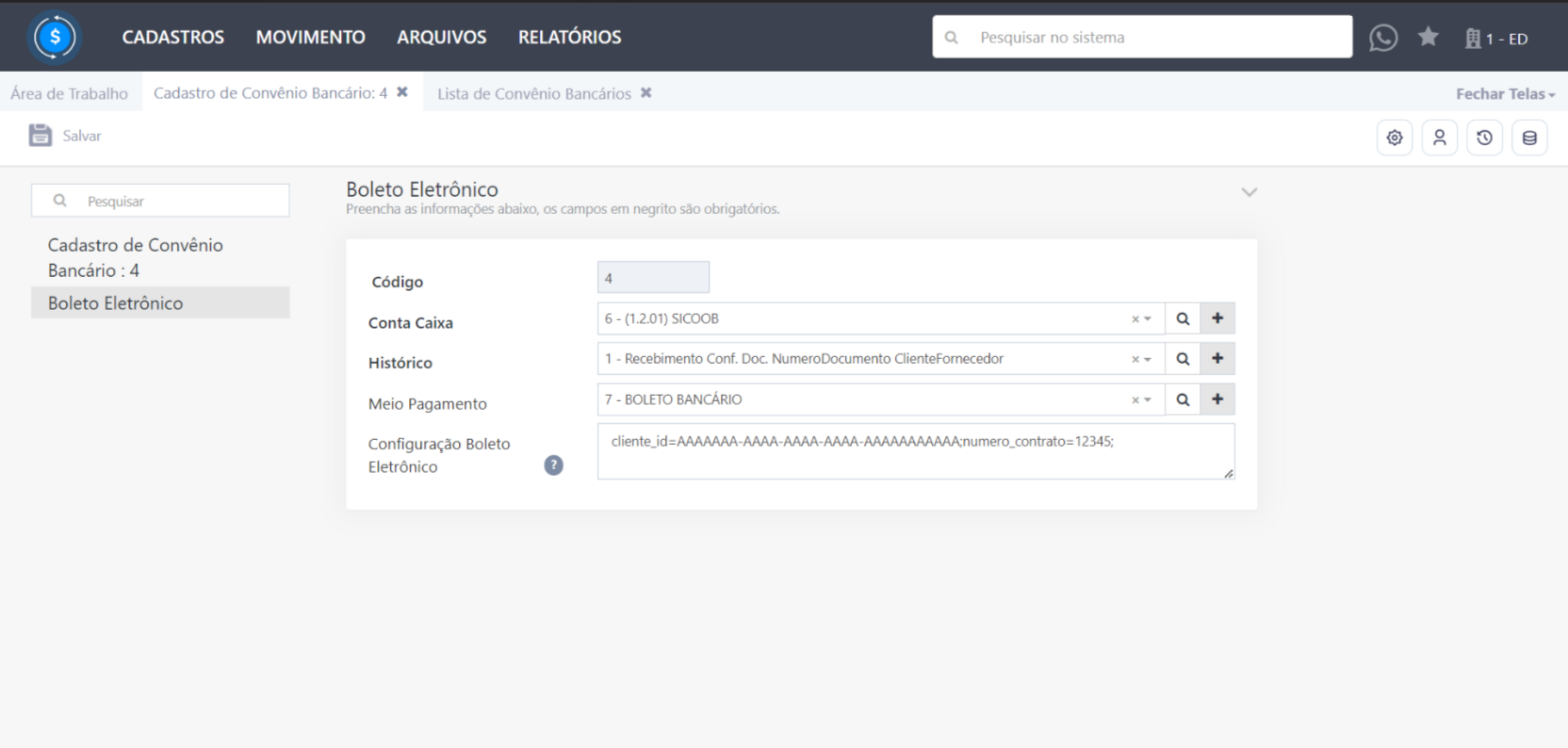Open the Conta Caixa dropdown arrow
The width and height of the screenshot is (1568, 748).
(x=1148, y=319)
